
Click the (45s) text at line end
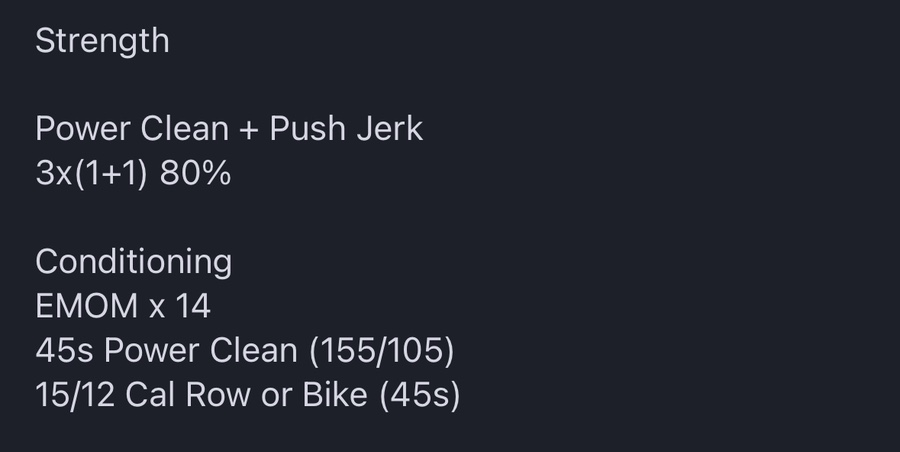pyautogui.click(x=420, y=395)
